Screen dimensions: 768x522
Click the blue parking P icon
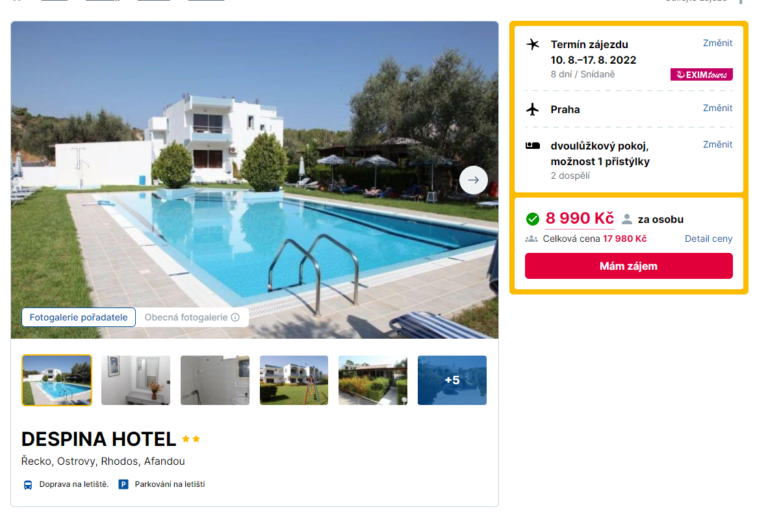[x=123, y=484]
